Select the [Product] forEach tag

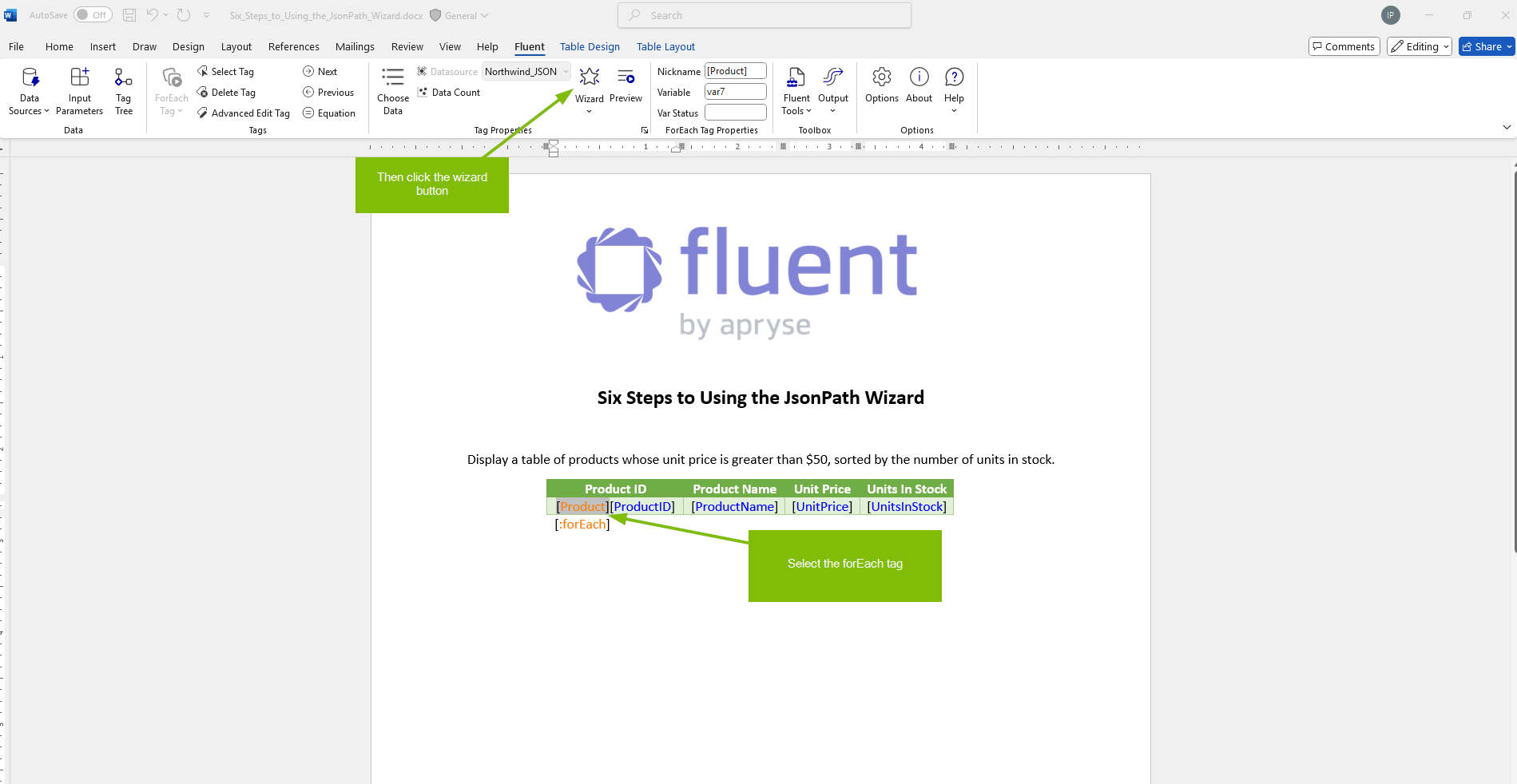tap(583, 506)
